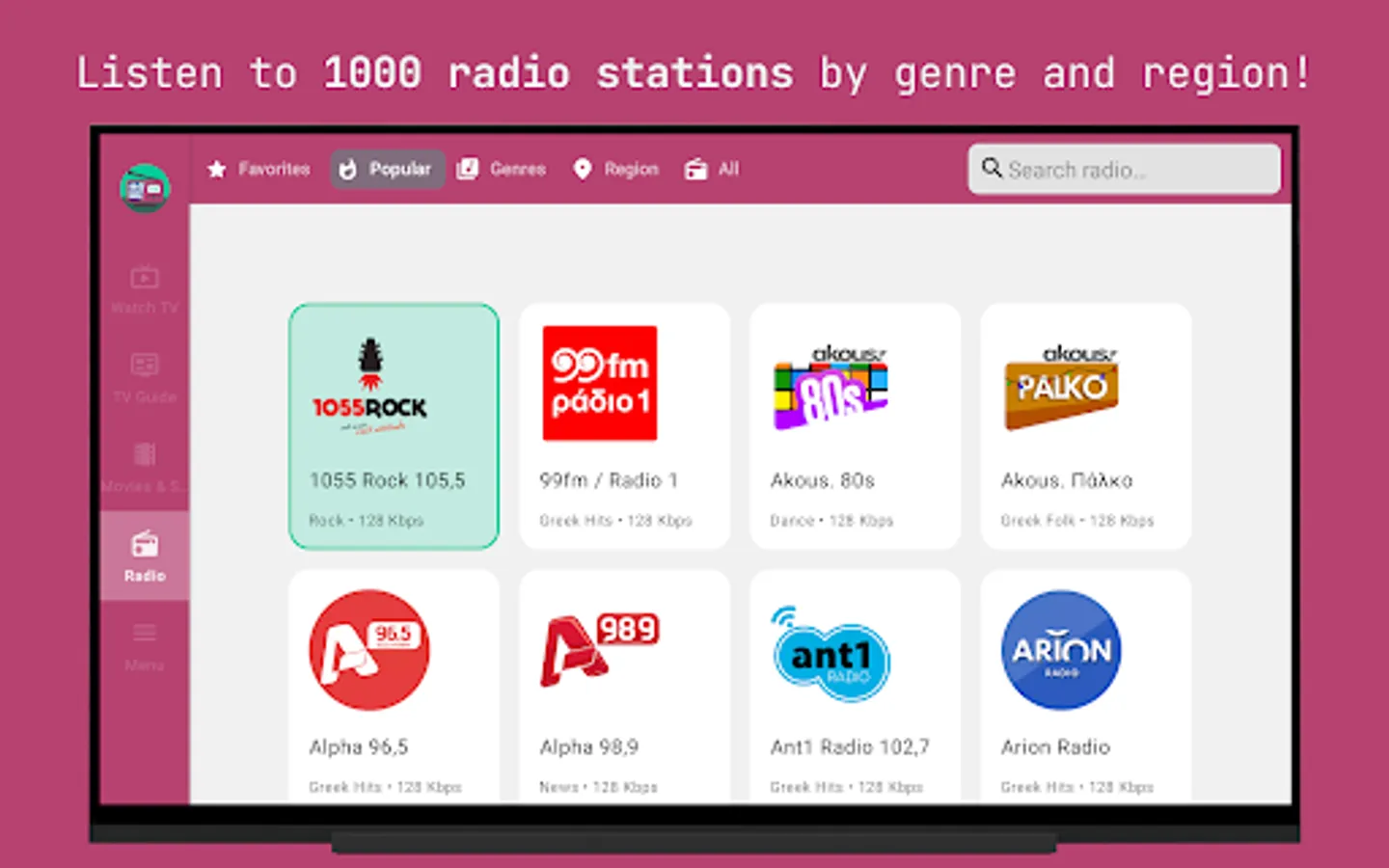
Task: Click the TV Guide sidebar label
Action: [145, 396]
